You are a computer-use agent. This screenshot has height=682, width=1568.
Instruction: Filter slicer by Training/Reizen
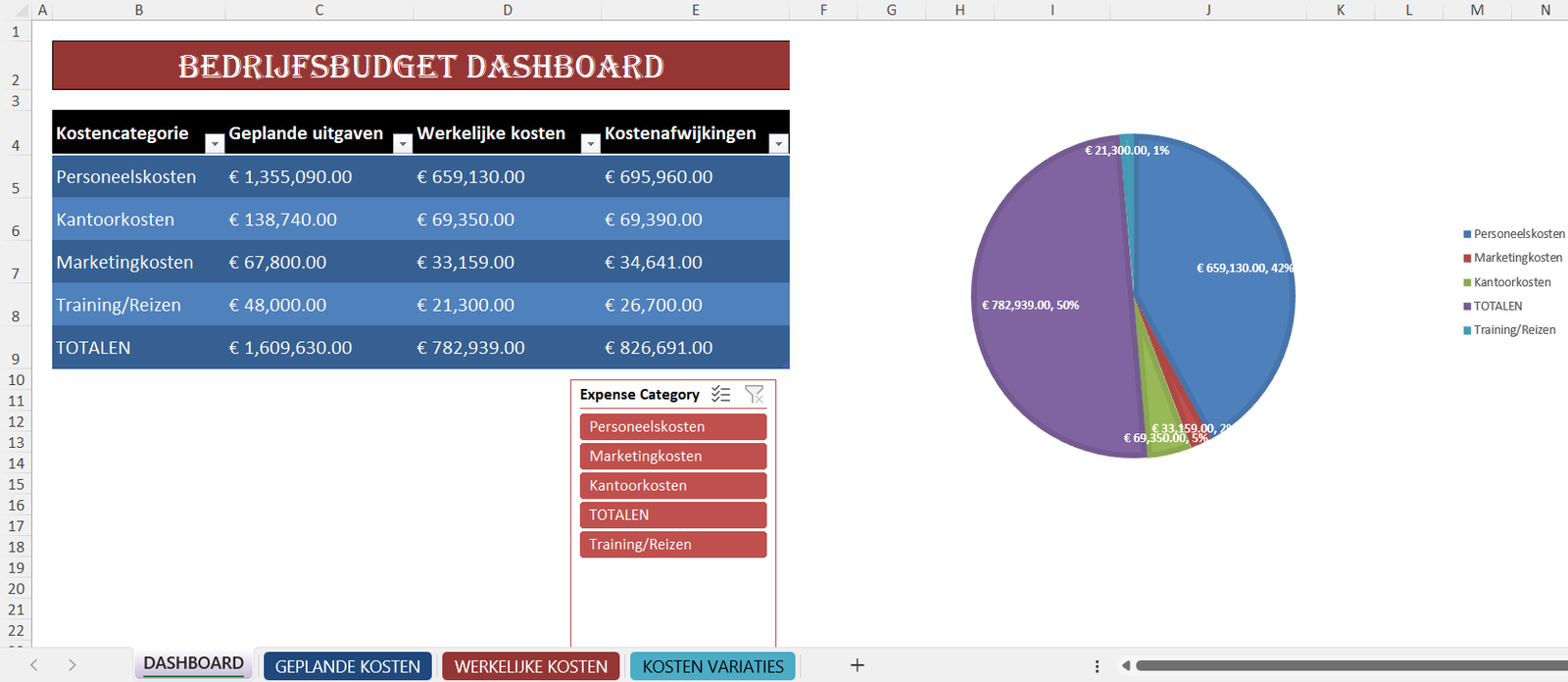point(673,544)
